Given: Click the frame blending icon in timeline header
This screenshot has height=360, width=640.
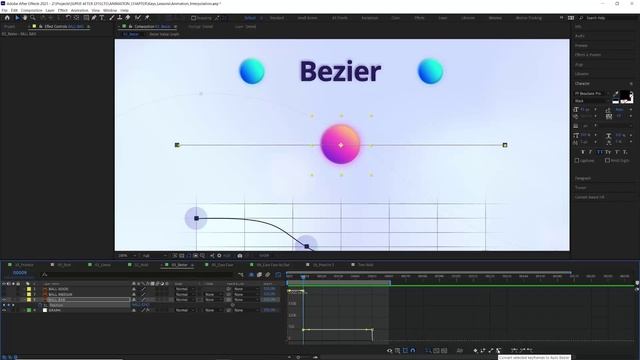Looking at the screenshot, I should [x=260, y=275].
